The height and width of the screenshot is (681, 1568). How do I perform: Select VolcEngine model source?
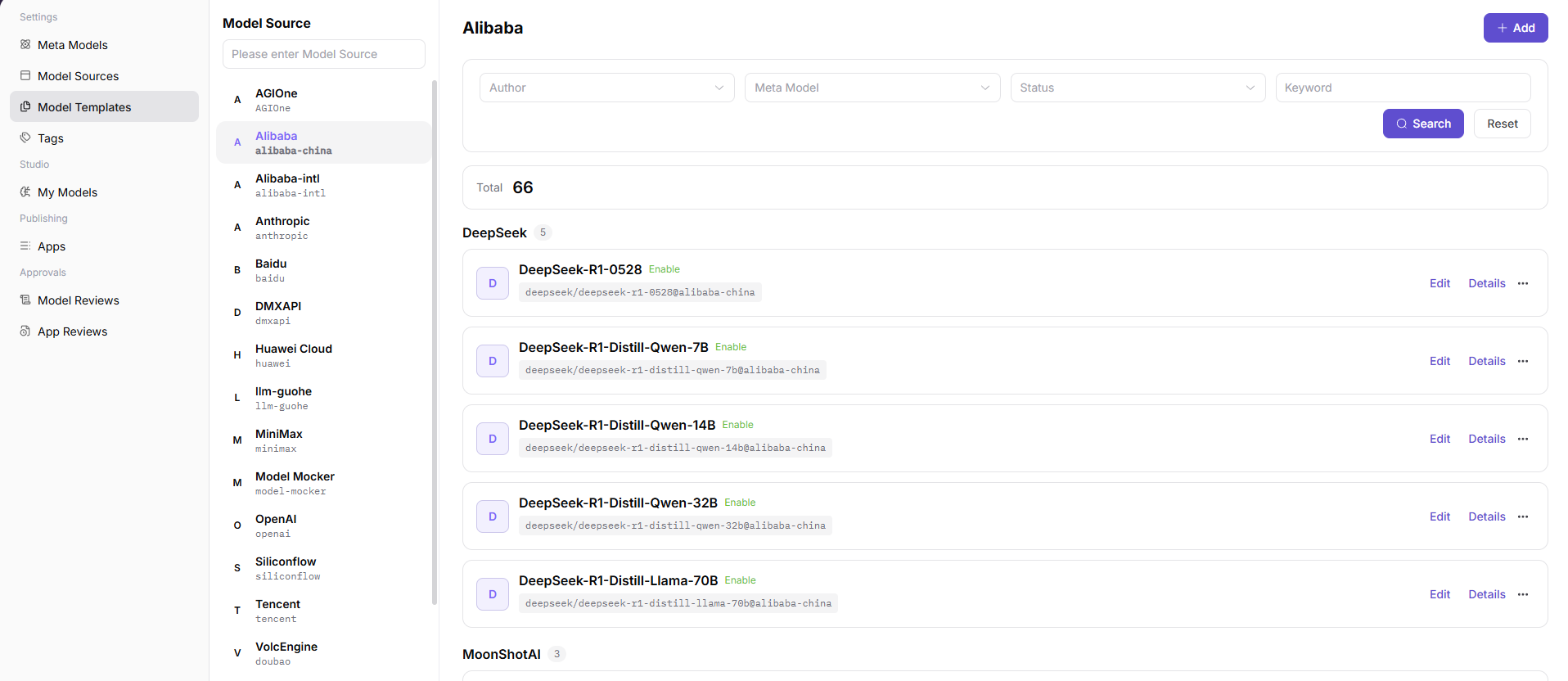click(x=323, y=653)
